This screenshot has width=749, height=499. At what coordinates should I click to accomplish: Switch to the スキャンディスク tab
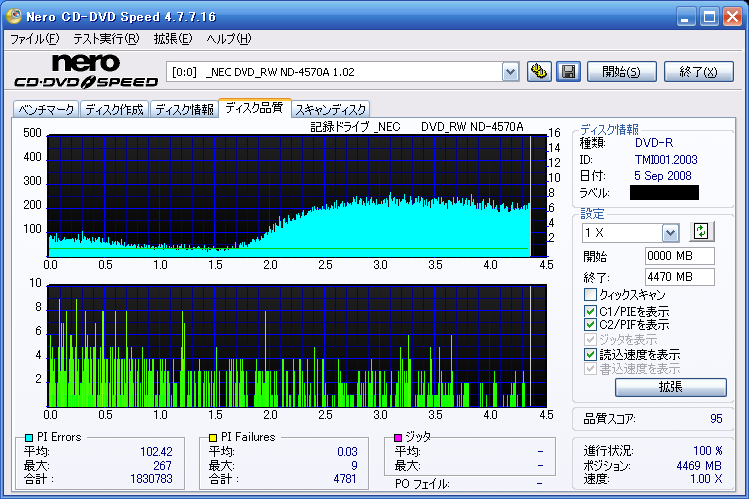point(331,110)
